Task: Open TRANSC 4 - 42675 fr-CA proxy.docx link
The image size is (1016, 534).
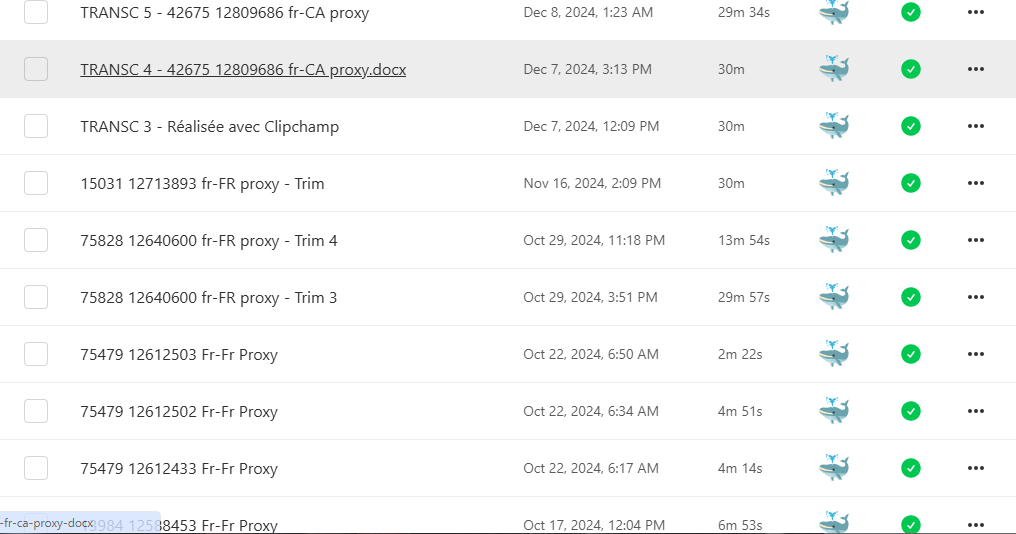Action: pyautogui.click(x=243, y=69)
